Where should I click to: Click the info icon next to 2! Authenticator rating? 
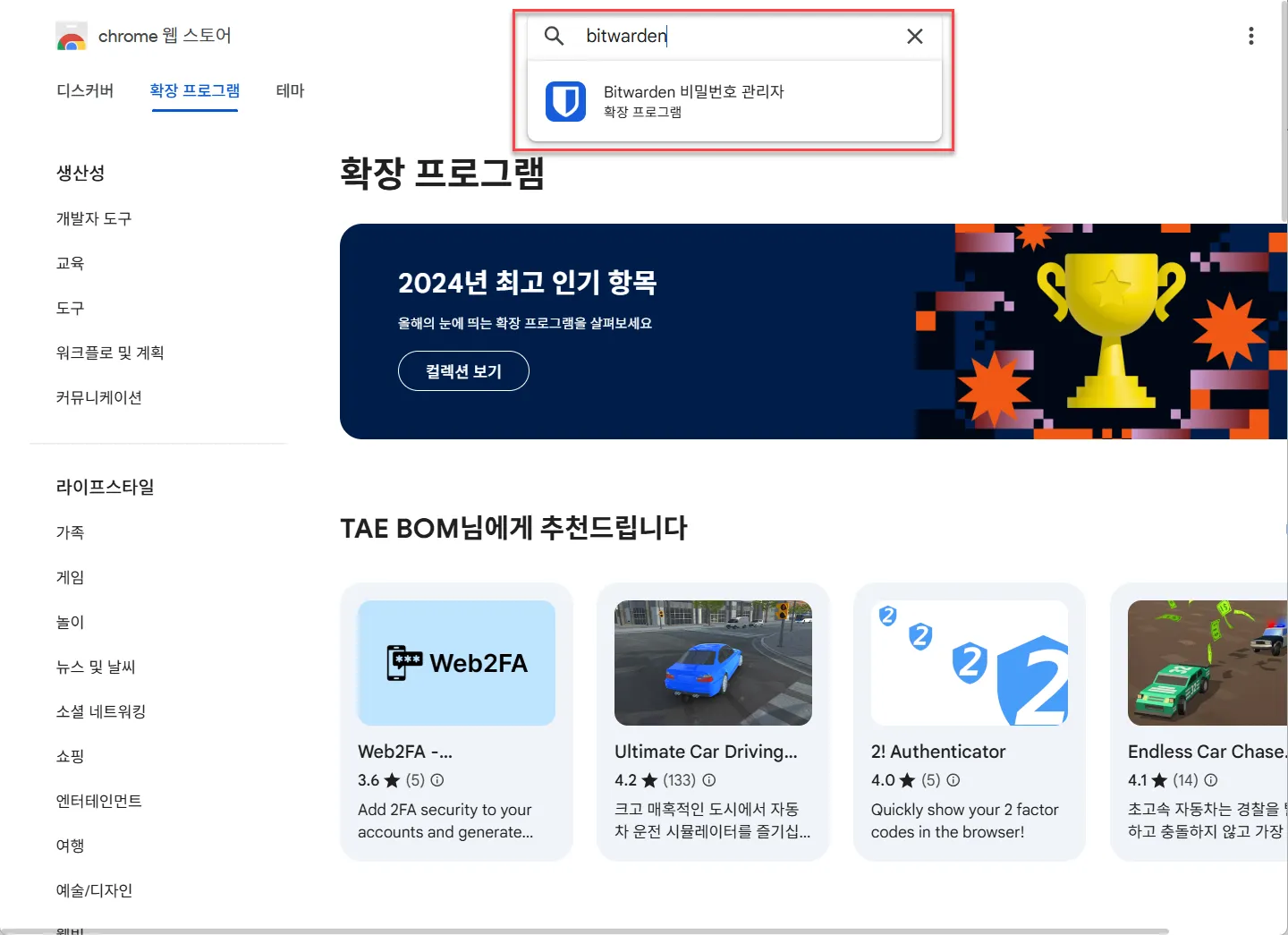click(x=953, y=780)
